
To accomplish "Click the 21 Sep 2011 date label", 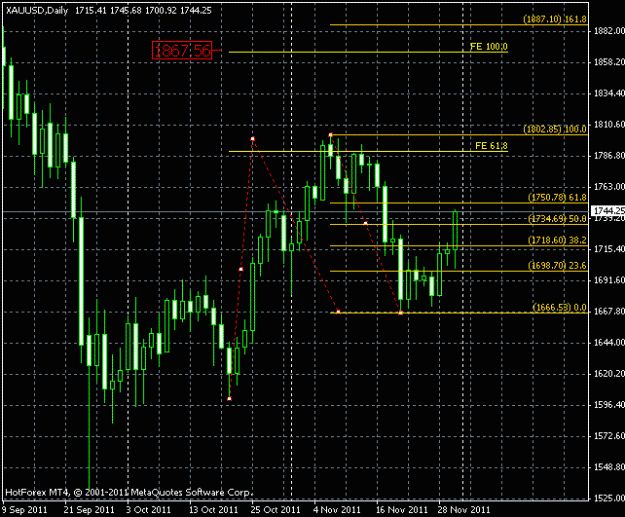I will point(89,510).
